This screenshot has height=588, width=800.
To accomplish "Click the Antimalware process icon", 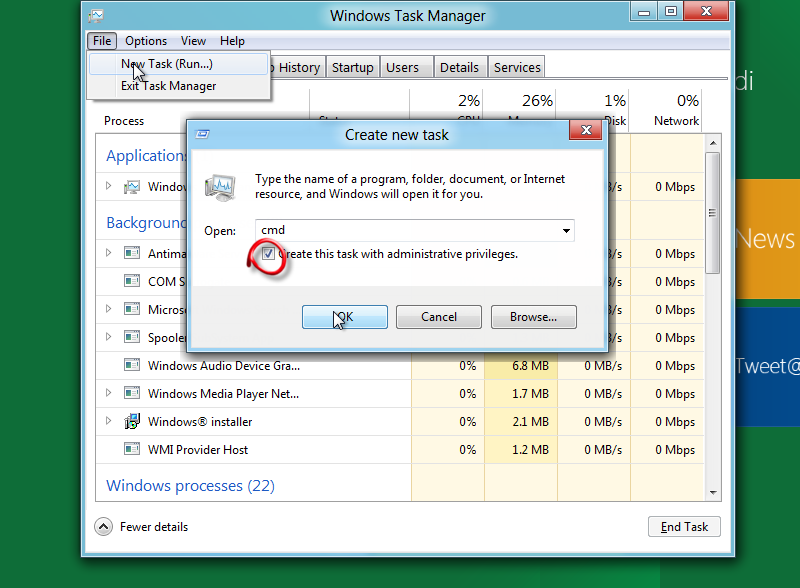I will (x=132, y=253).
